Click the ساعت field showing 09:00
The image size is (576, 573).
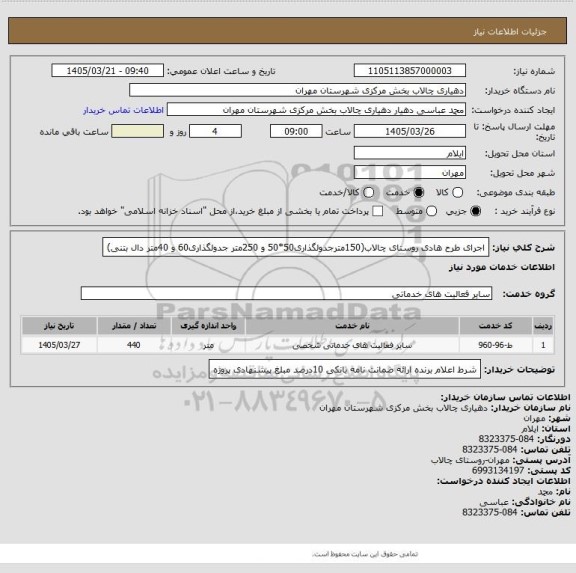296,131
